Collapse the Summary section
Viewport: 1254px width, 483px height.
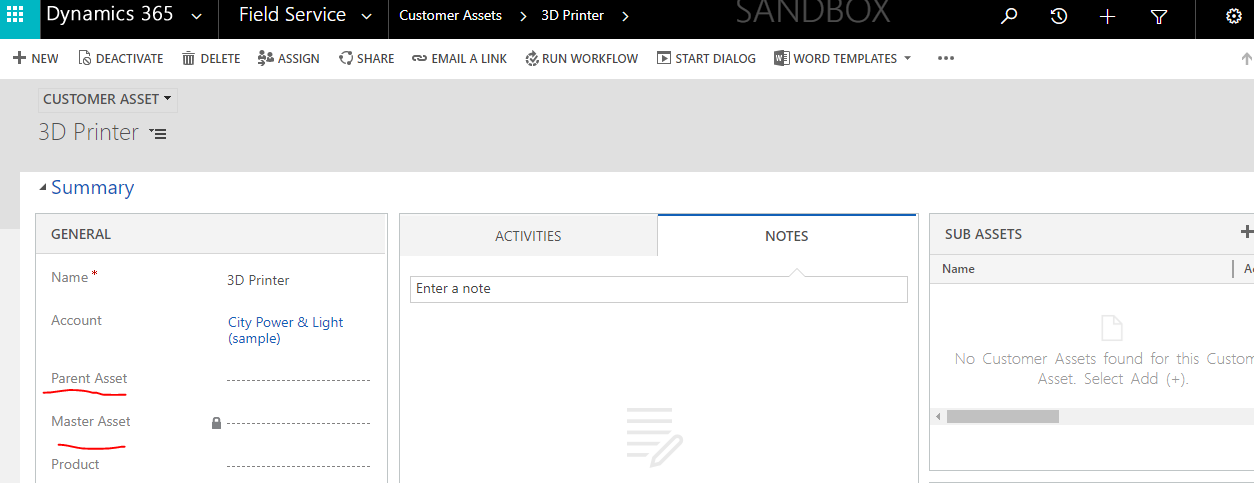pos(43,187)
